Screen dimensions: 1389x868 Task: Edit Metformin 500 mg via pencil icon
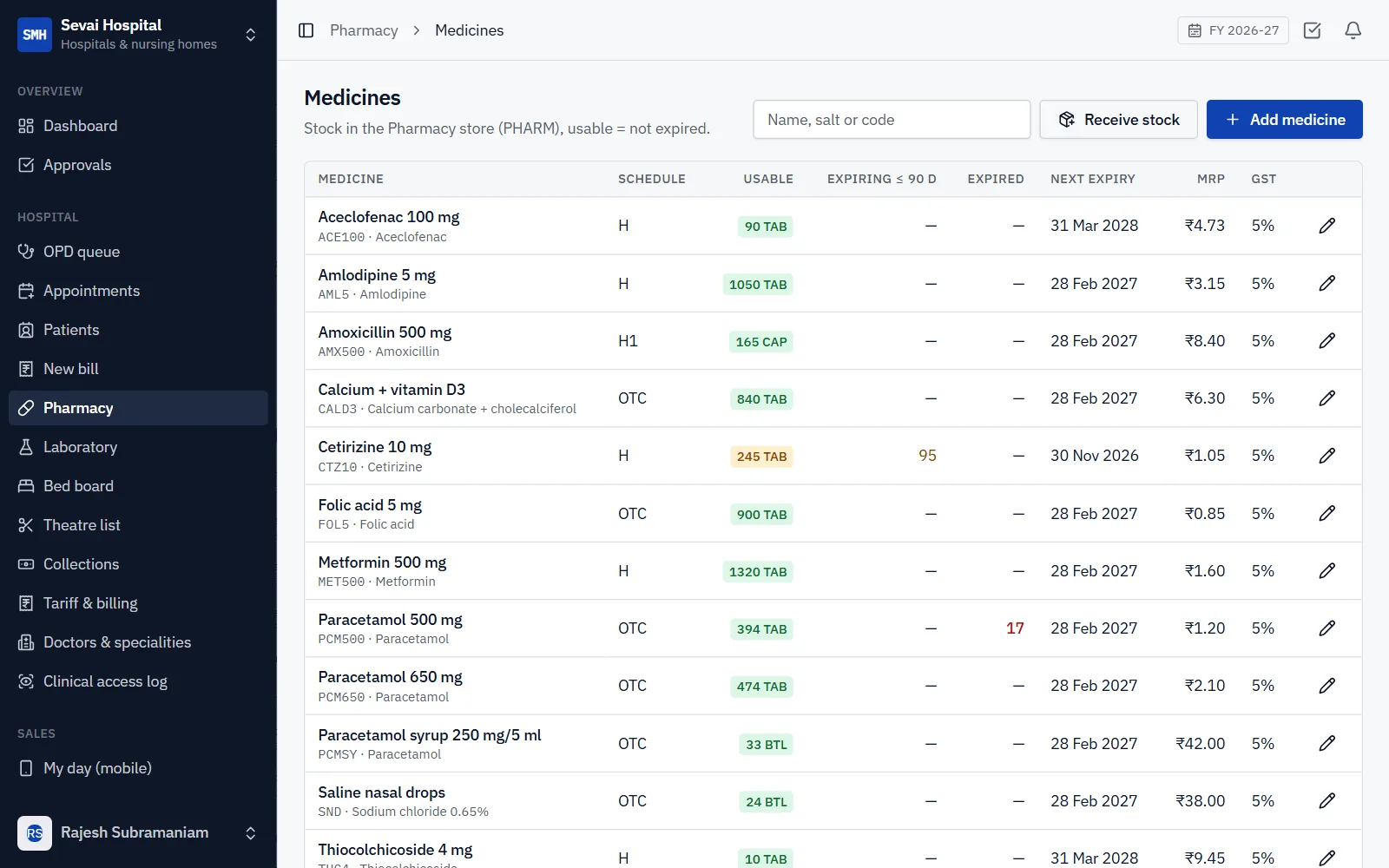pyautogui.click(x=1326, y=570)
